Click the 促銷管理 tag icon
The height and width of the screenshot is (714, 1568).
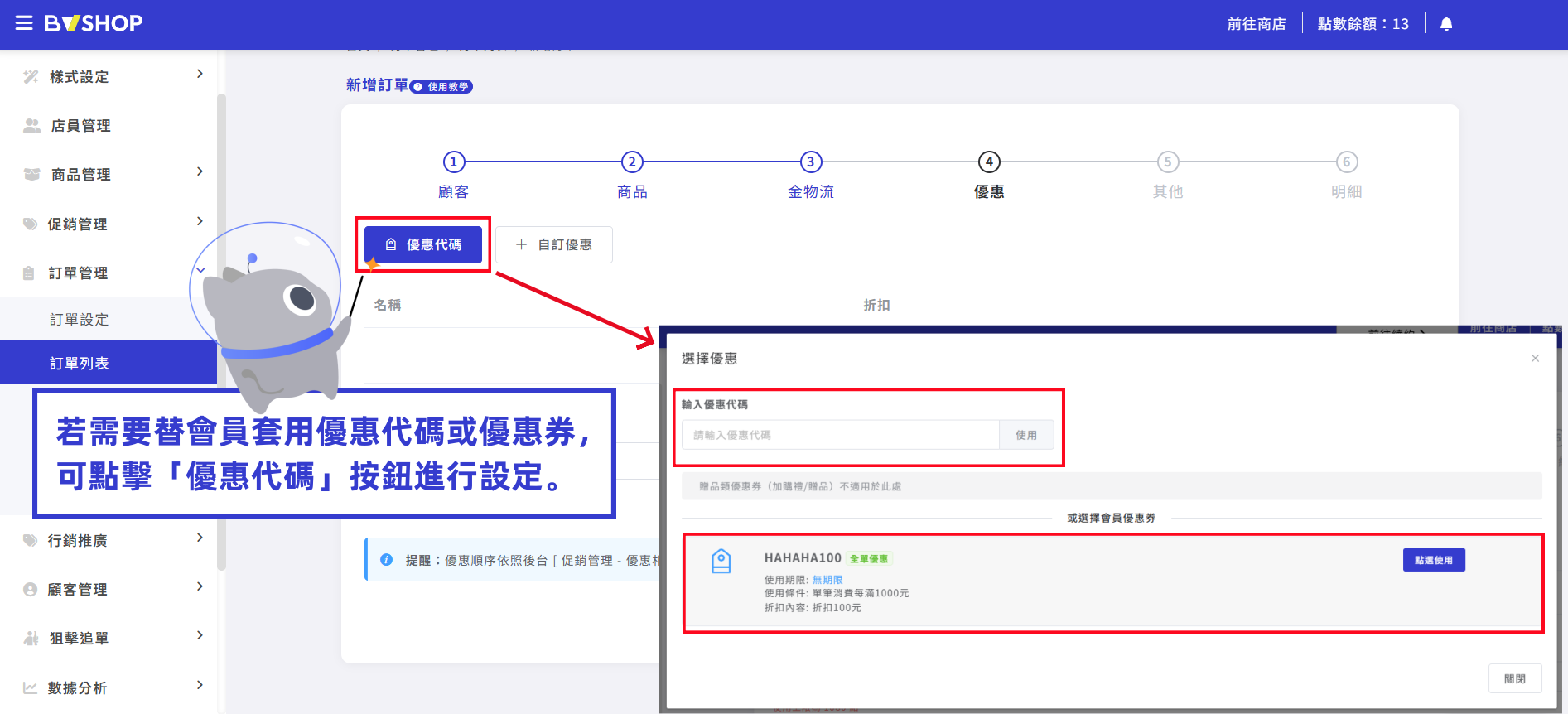pyautogui.click(x=31, y=224)
